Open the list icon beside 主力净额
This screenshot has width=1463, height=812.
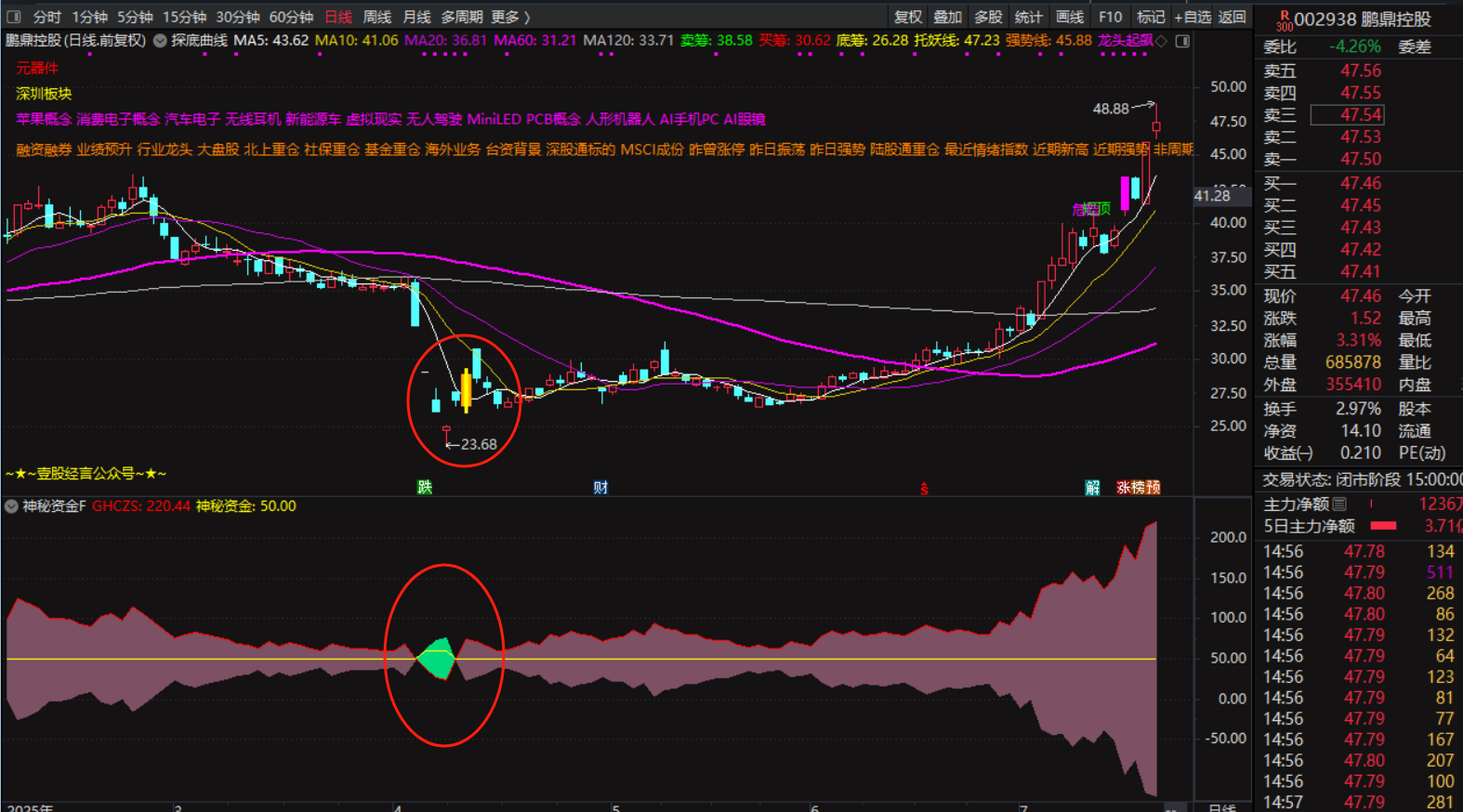click(1339, 504)
